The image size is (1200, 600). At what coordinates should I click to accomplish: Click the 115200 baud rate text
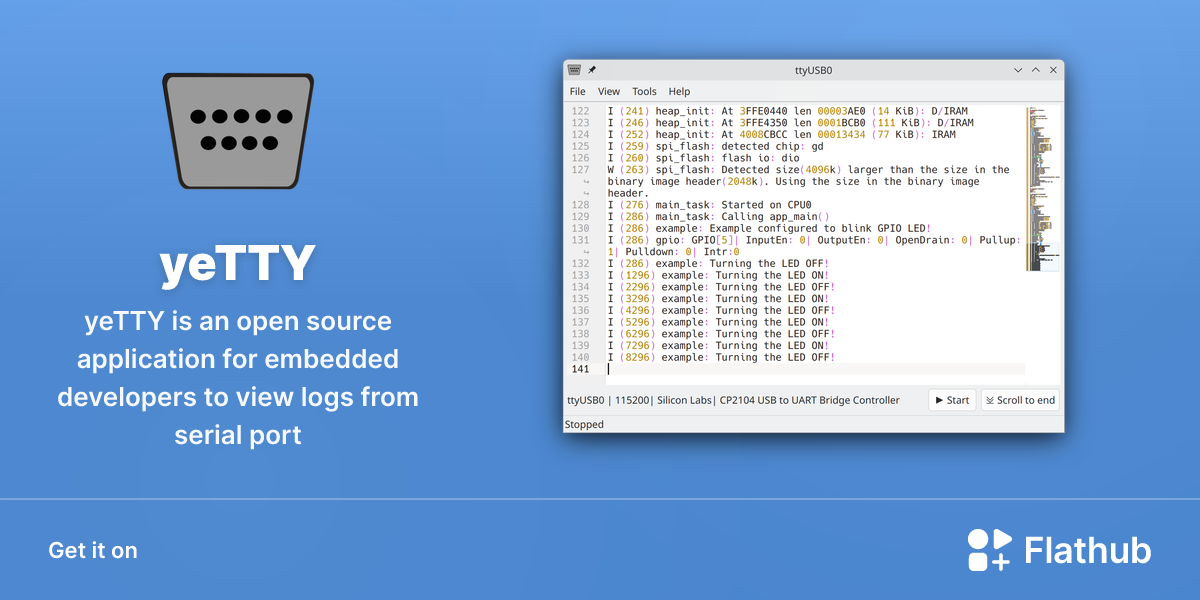pos(631,400)
